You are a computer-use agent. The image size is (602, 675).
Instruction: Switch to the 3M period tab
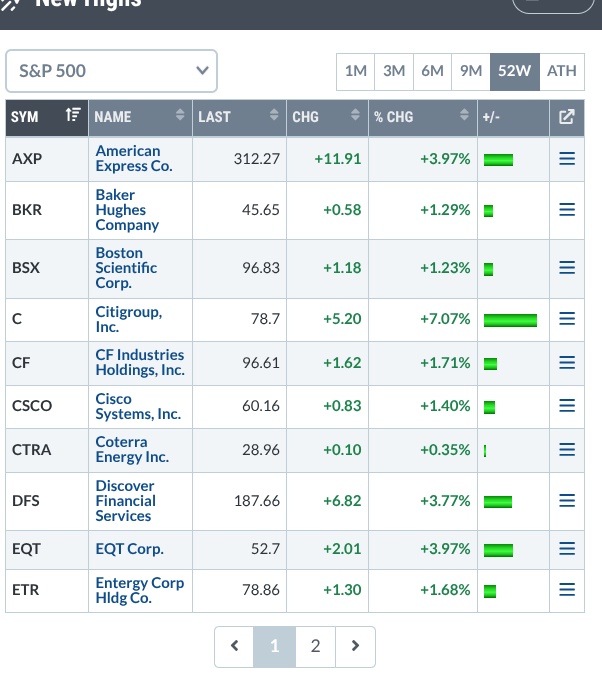pos(394,71)
